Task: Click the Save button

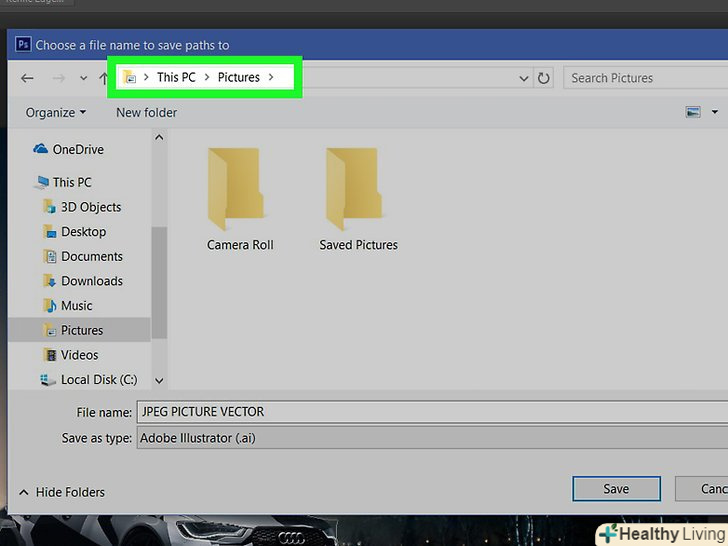Action: point(616,489)
